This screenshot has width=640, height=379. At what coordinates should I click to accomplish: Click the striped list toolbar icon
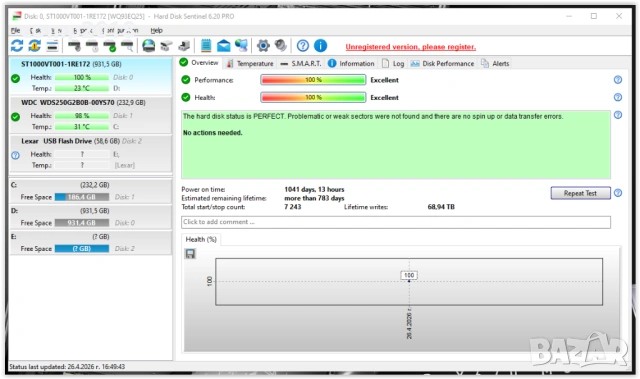click(x=52, y=46)
